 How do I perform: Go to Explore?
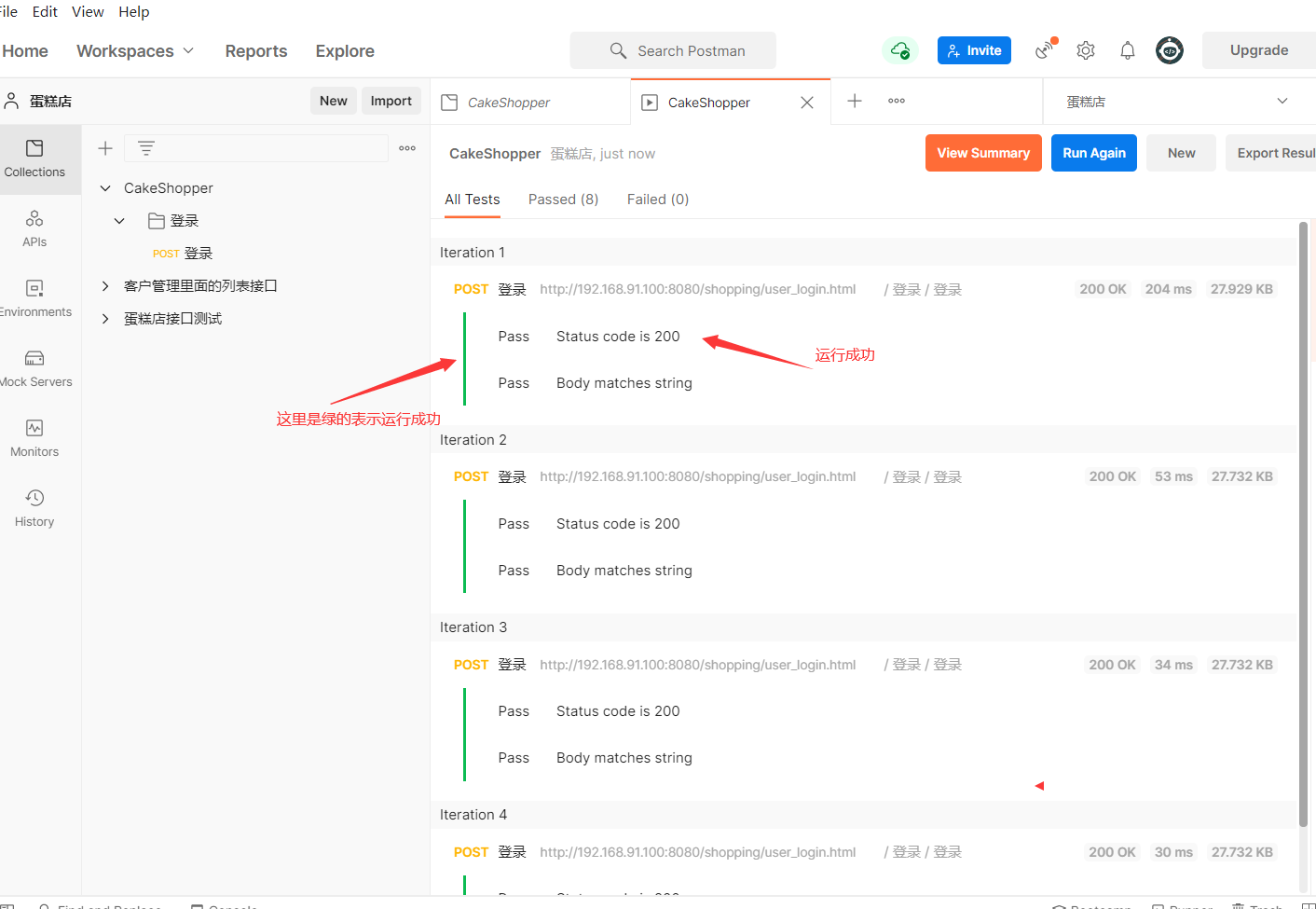tap(345, 51)
